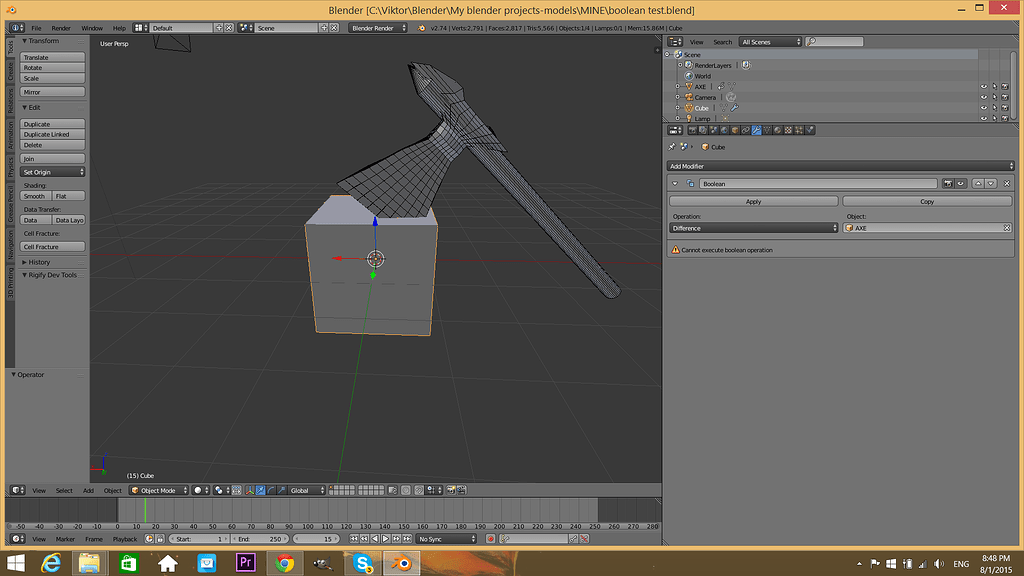Image resolution: width=1024 pixels, height=576 pixels.
Task: Collapse the Boolean modifier panel triangle
Action: pyautogui.click(x=675, y=184)
